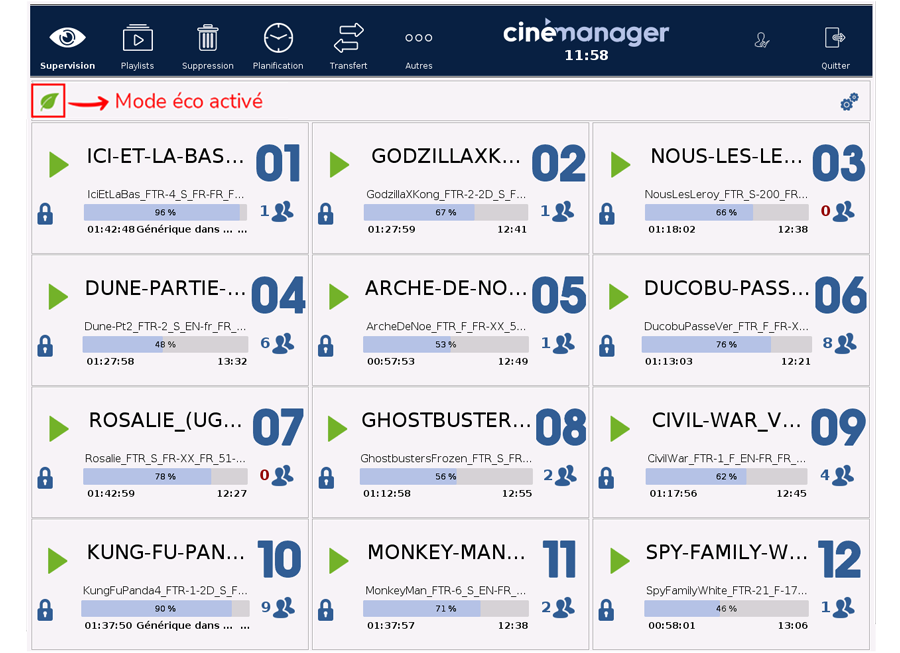Screen dimensions: 900x653
Task: Open the Playlists section
Action: click(x=137, y=39)
